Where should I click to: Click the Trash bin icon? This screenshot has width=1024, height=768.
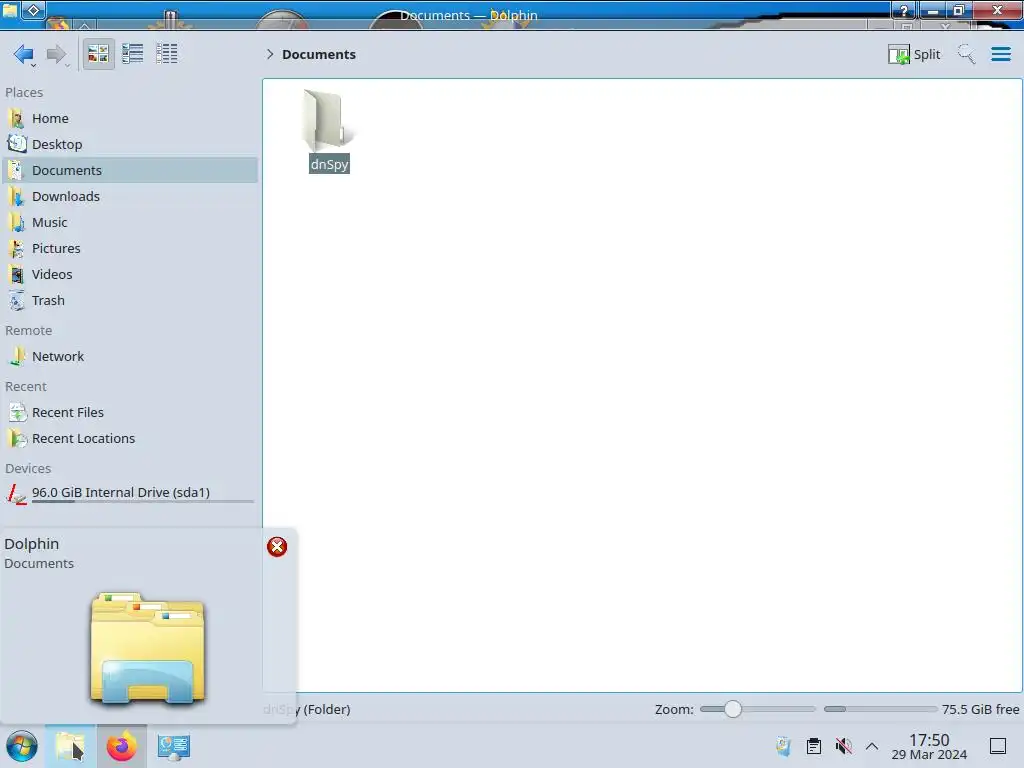16,300
